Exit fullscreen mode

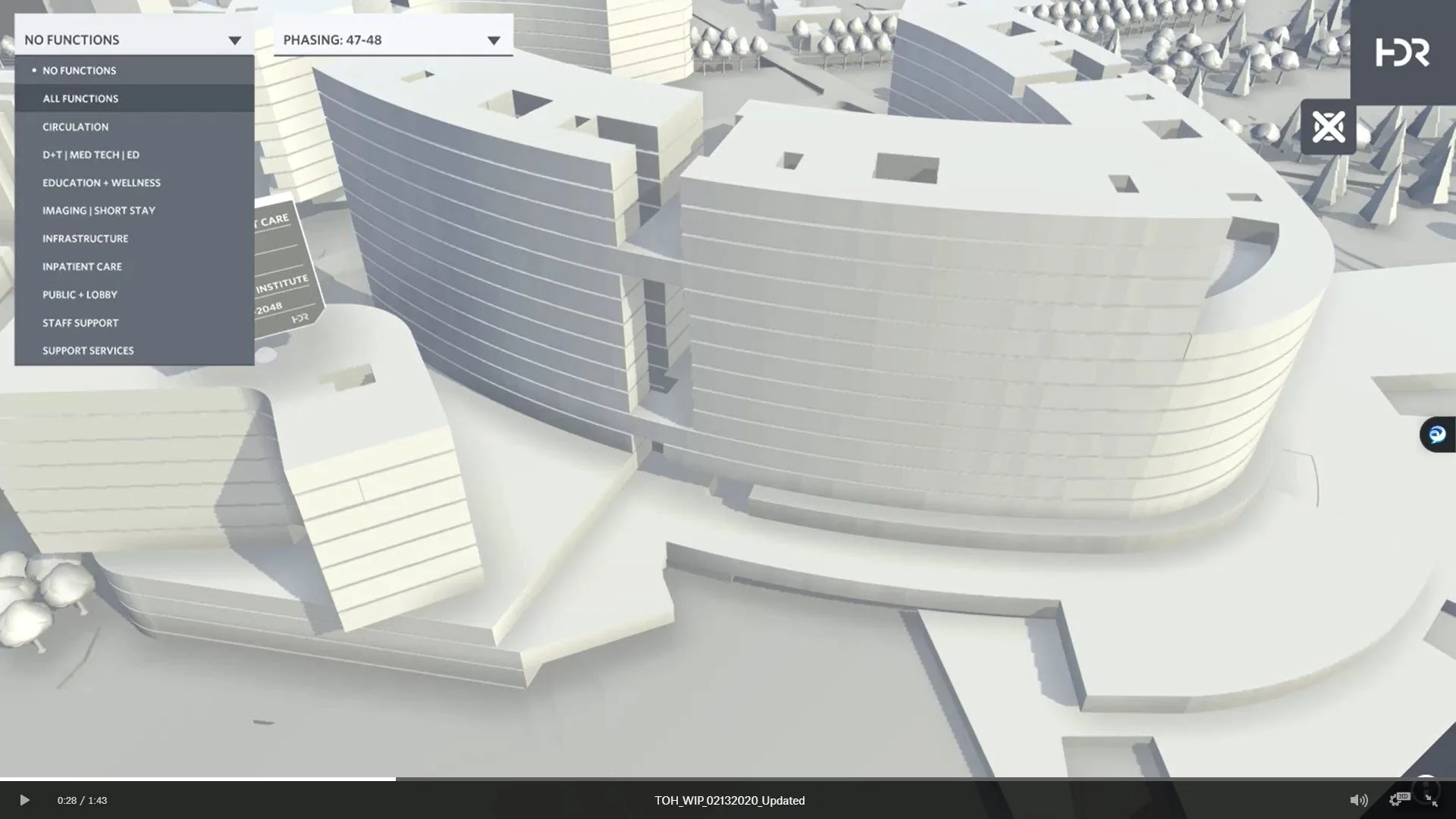(1432, 800)
